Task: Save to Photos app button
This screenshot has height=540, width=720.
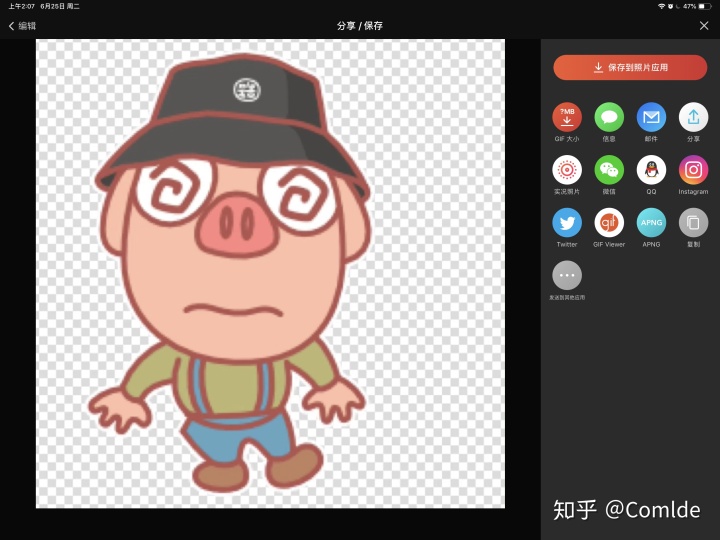Action: pos(630,68)
